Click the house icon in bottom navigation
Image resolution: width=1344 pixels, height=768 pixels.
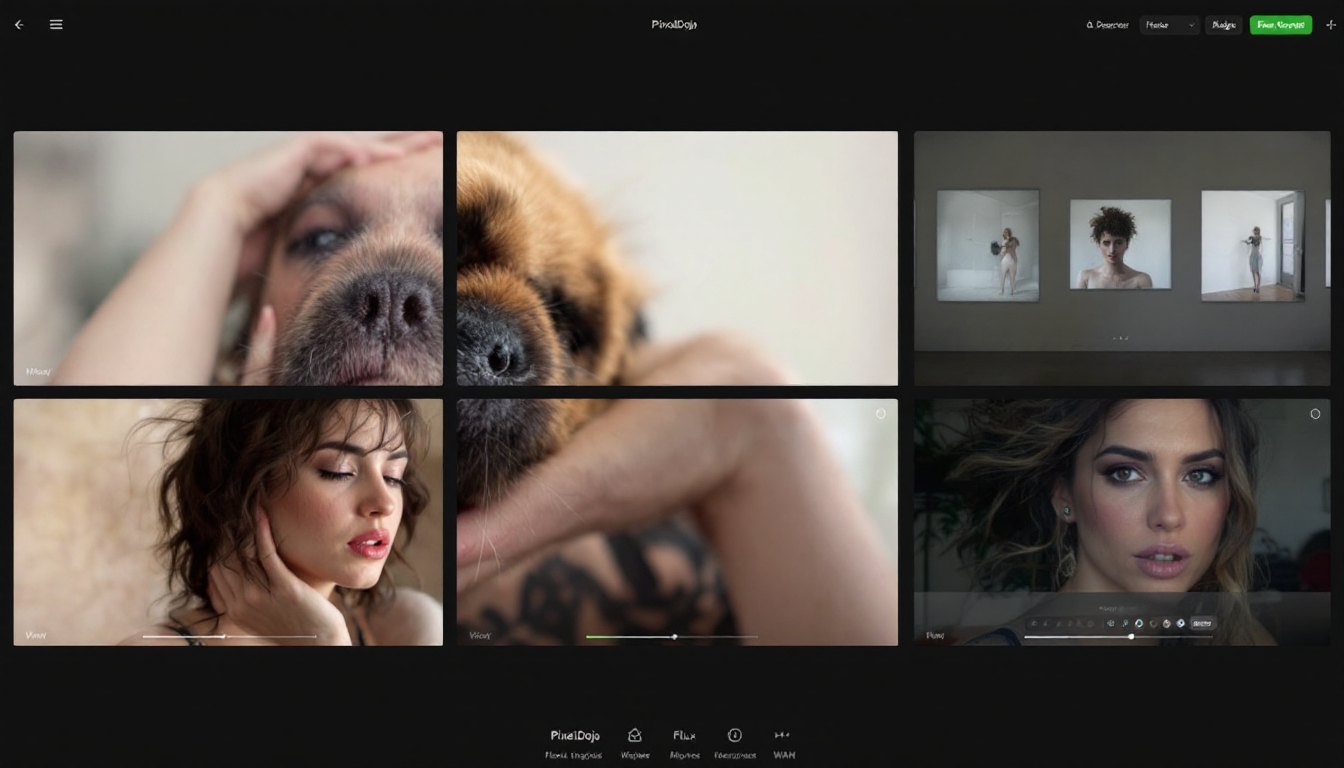[634, 735]
